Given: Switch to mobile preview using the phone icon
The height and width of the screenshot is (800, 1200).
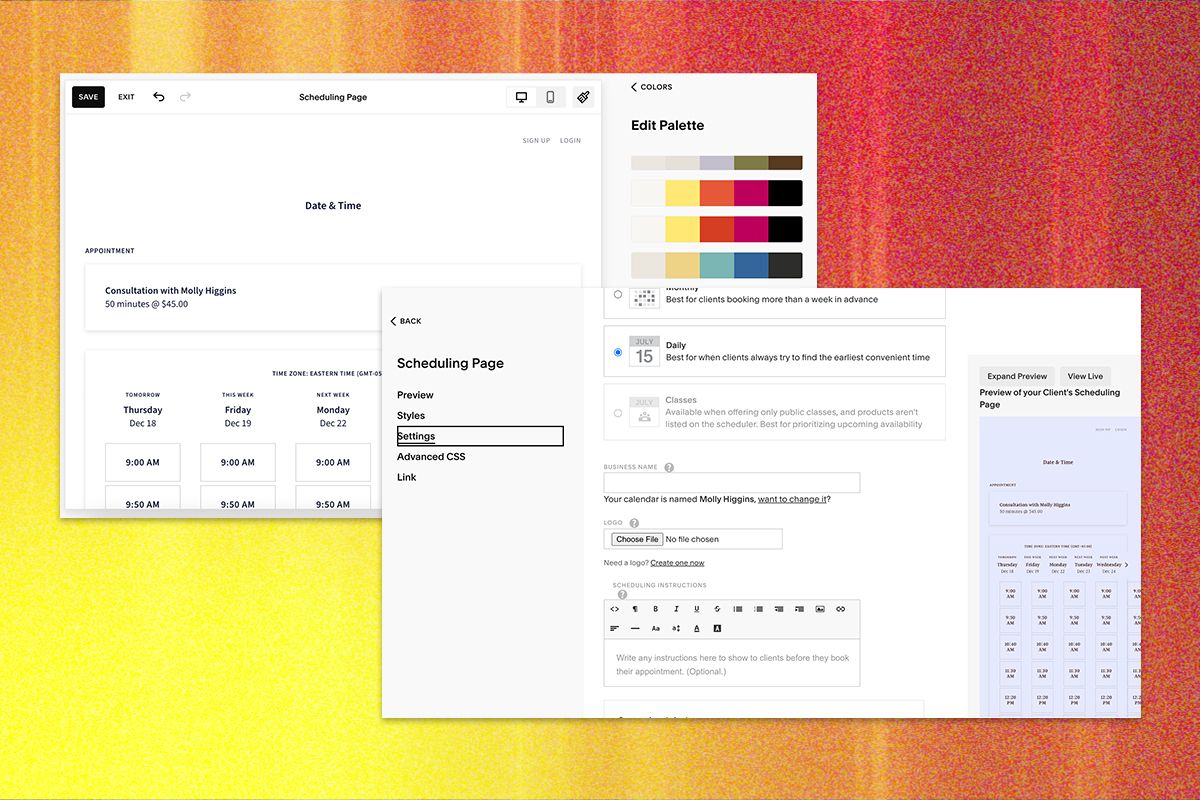Looking at the screenshot, I should click(x=551, y=96).
